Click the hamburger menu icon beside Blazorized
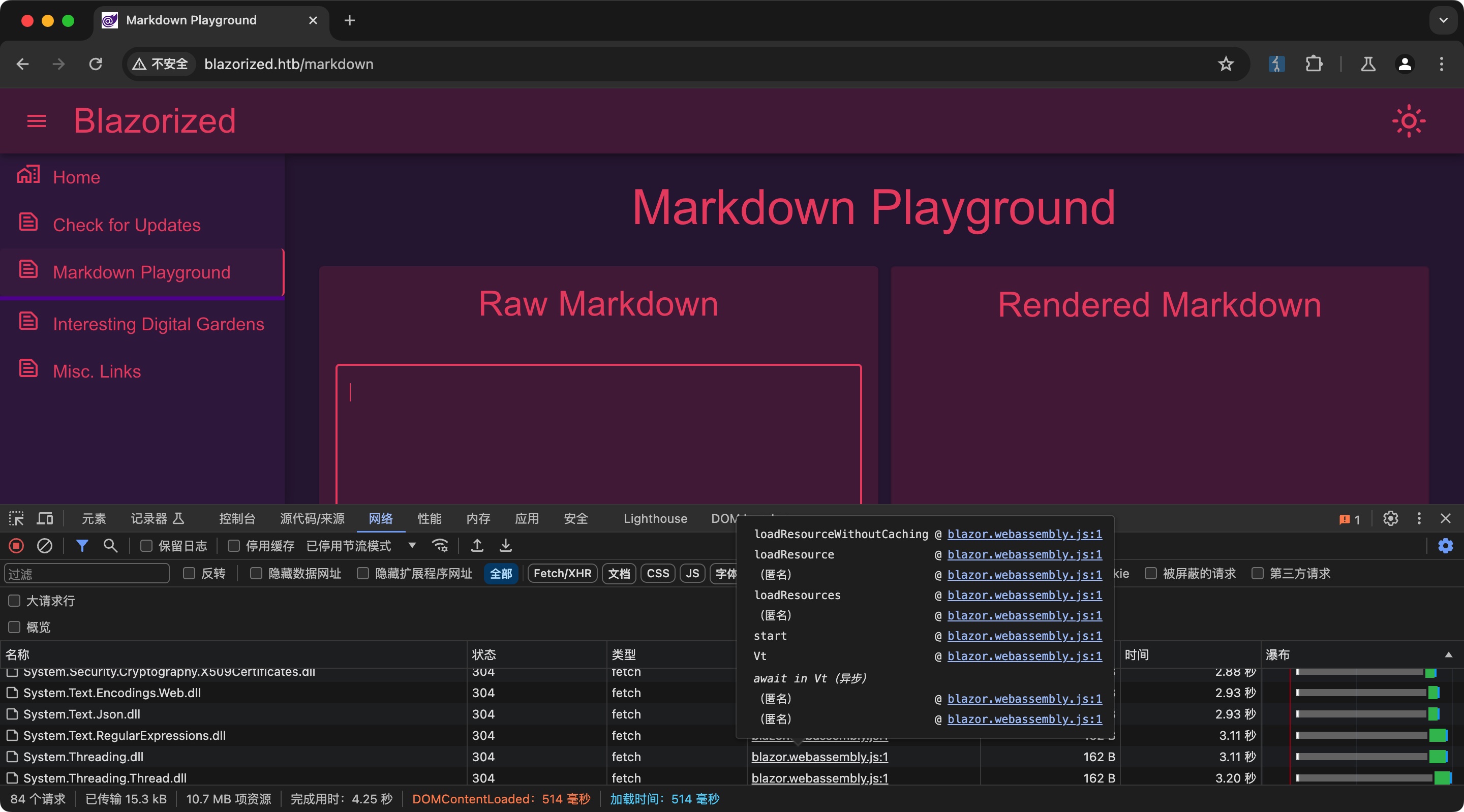 pos(37,121)
